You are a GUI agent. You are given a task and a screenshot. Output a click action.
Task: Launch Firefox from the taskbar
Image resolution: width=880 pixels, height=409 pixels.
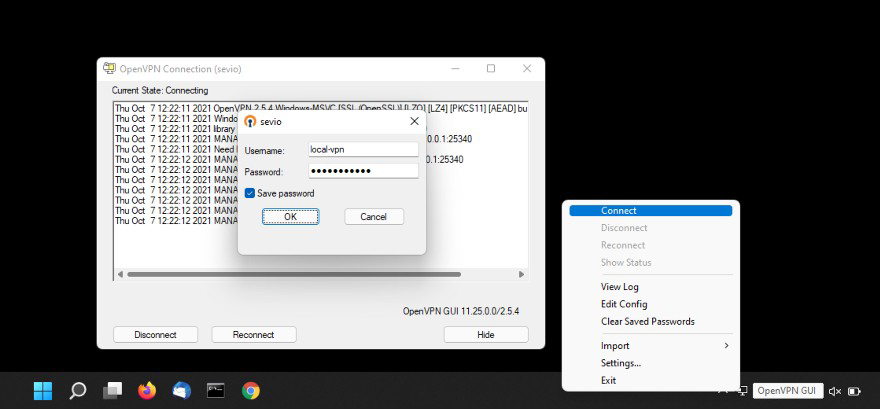pos(147,390)
